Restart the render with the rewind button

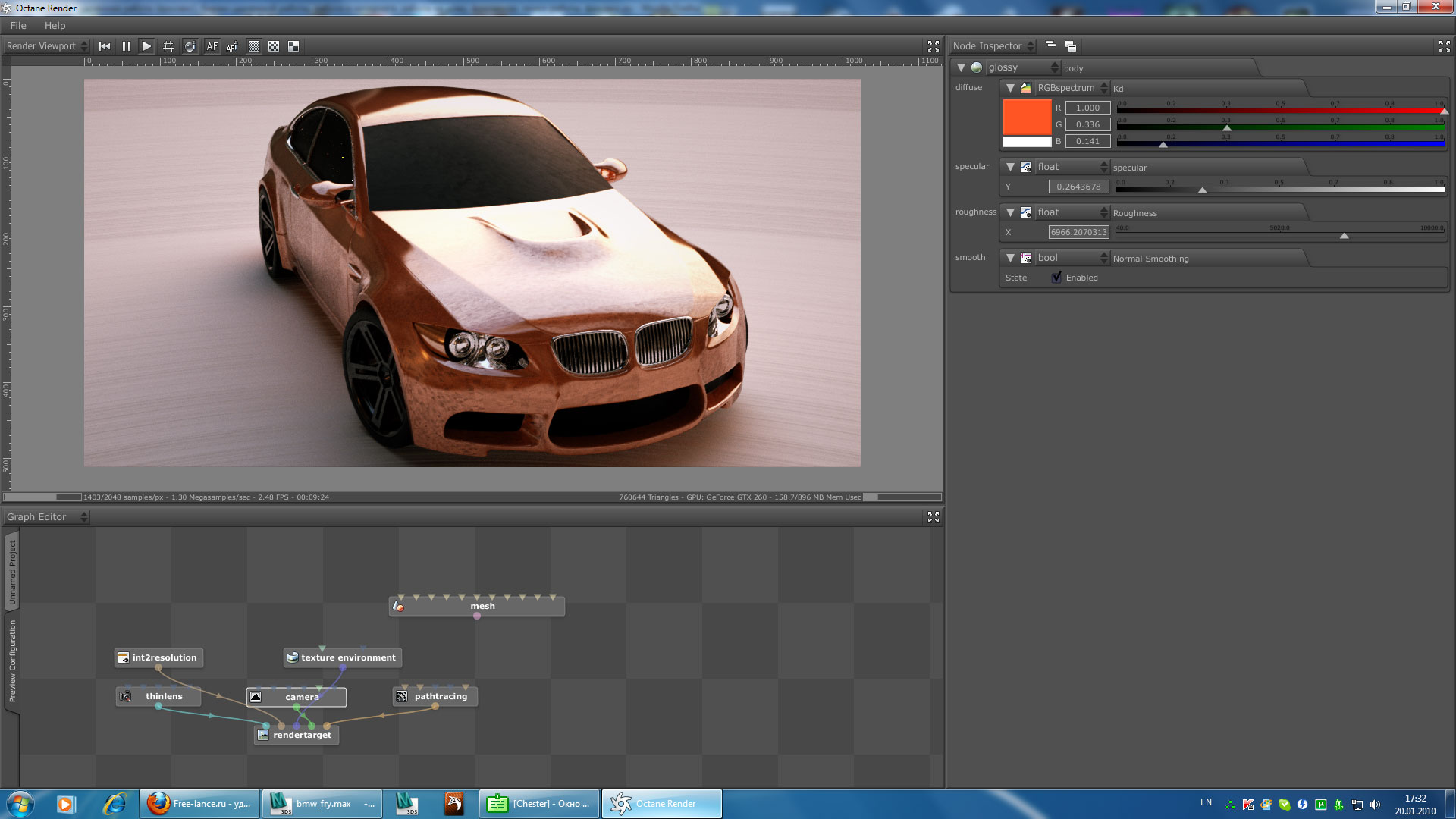point(105,46)
